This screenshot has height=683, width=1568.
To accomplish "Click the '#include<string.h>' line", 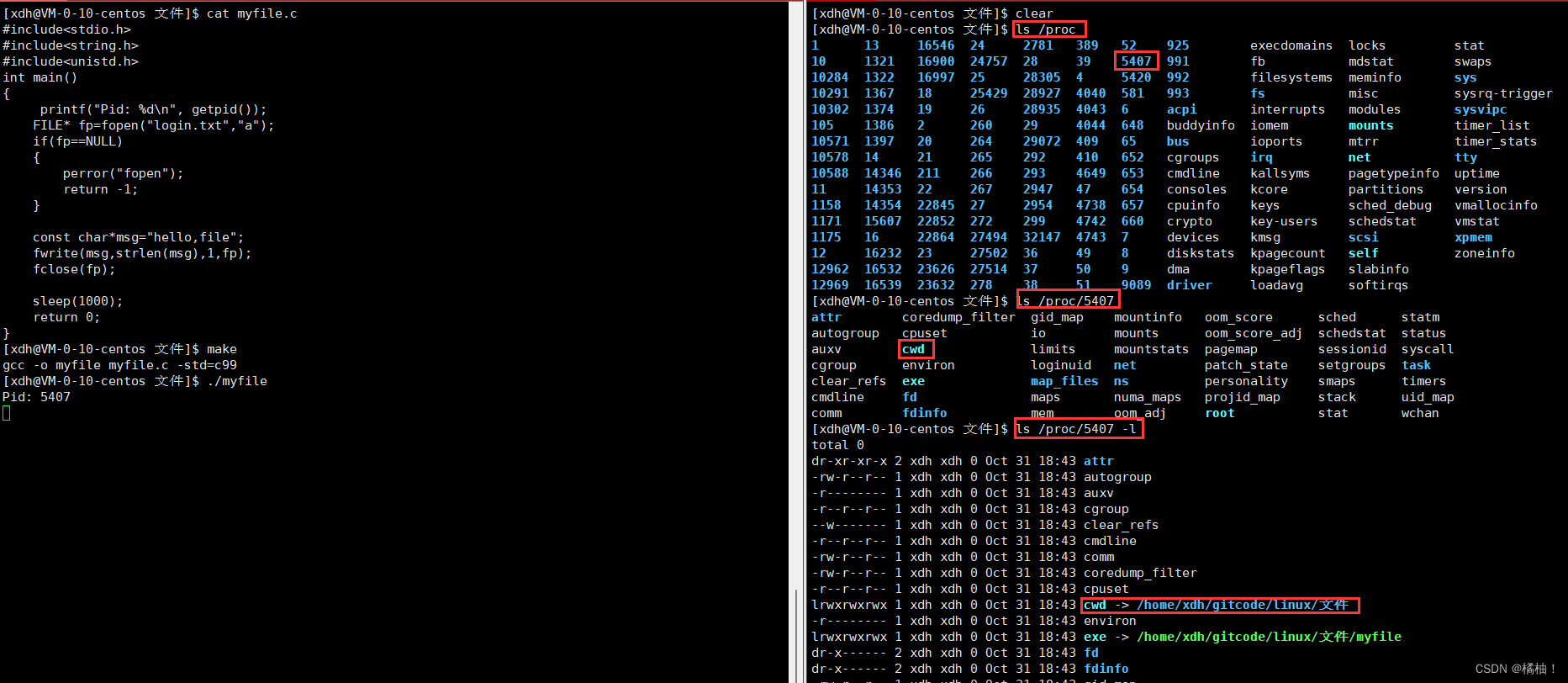I will click(x=71, y=45).
